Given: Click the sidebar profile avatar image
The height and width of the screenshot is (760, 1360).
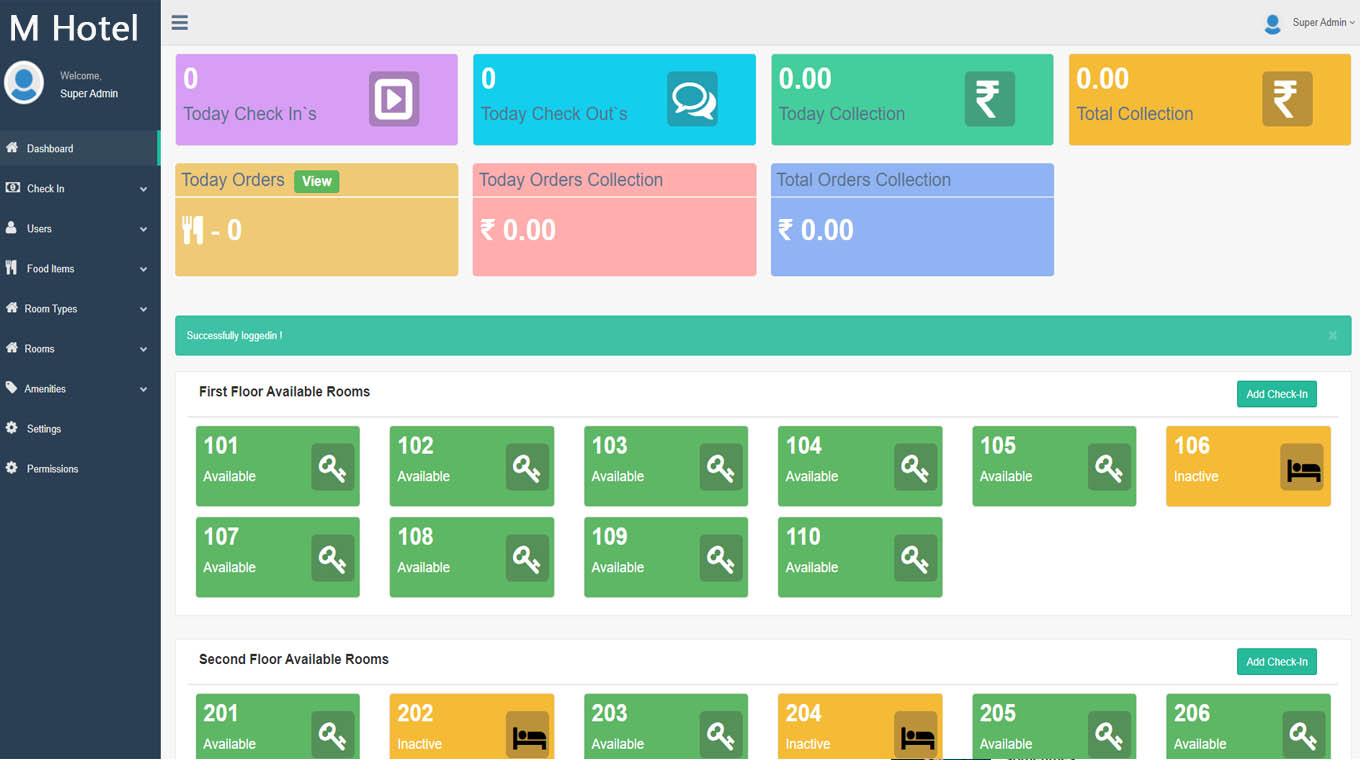Looking at the screenshot, I should pyautogui.click(x=24, y=83).
